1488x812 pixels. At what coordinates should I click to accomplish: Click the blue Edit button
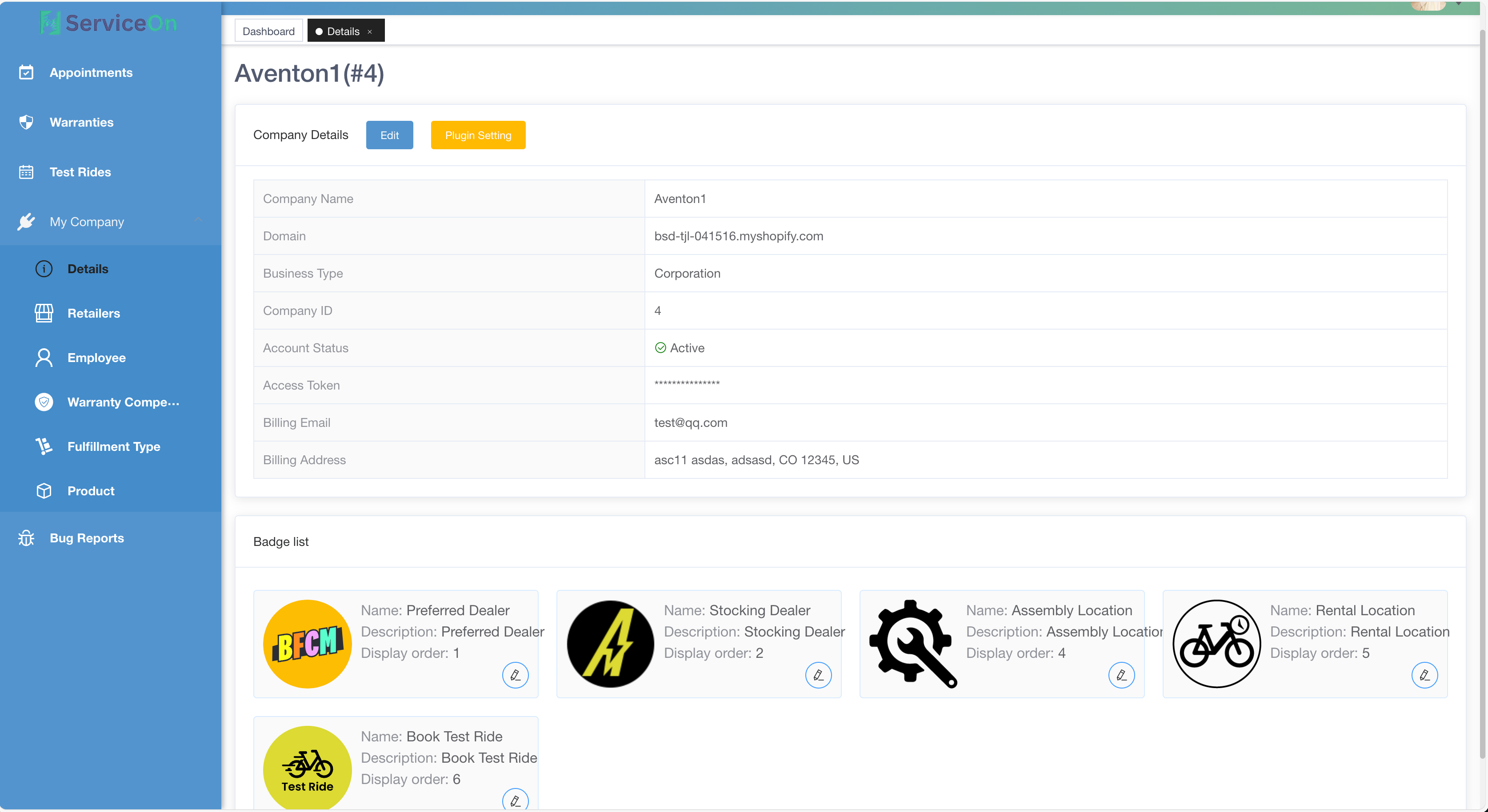[x=389, y=135]
